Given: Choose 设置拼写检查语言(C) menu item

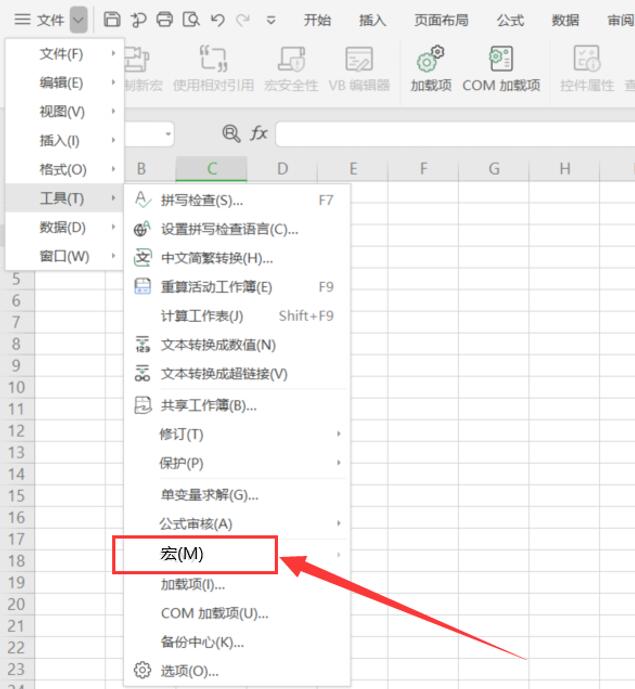Looking at the screenshot, I should [x=237, y=229].
